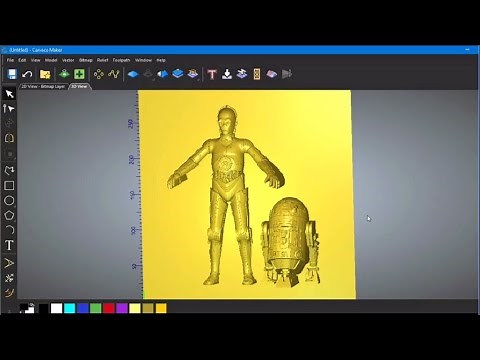Pick the white colour swatch
The image size is (480, 360).
coord(56,308)
